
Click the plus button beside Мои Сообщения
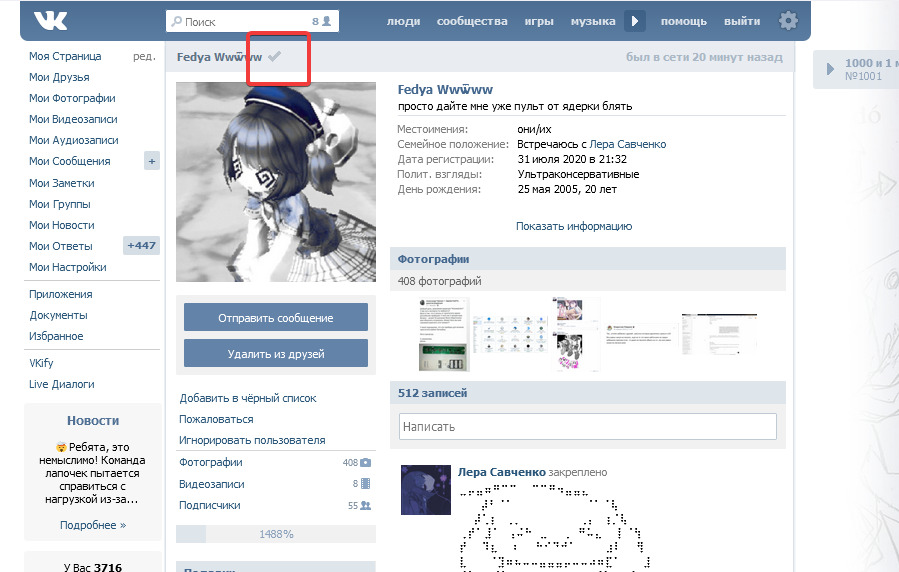[151, 162]
